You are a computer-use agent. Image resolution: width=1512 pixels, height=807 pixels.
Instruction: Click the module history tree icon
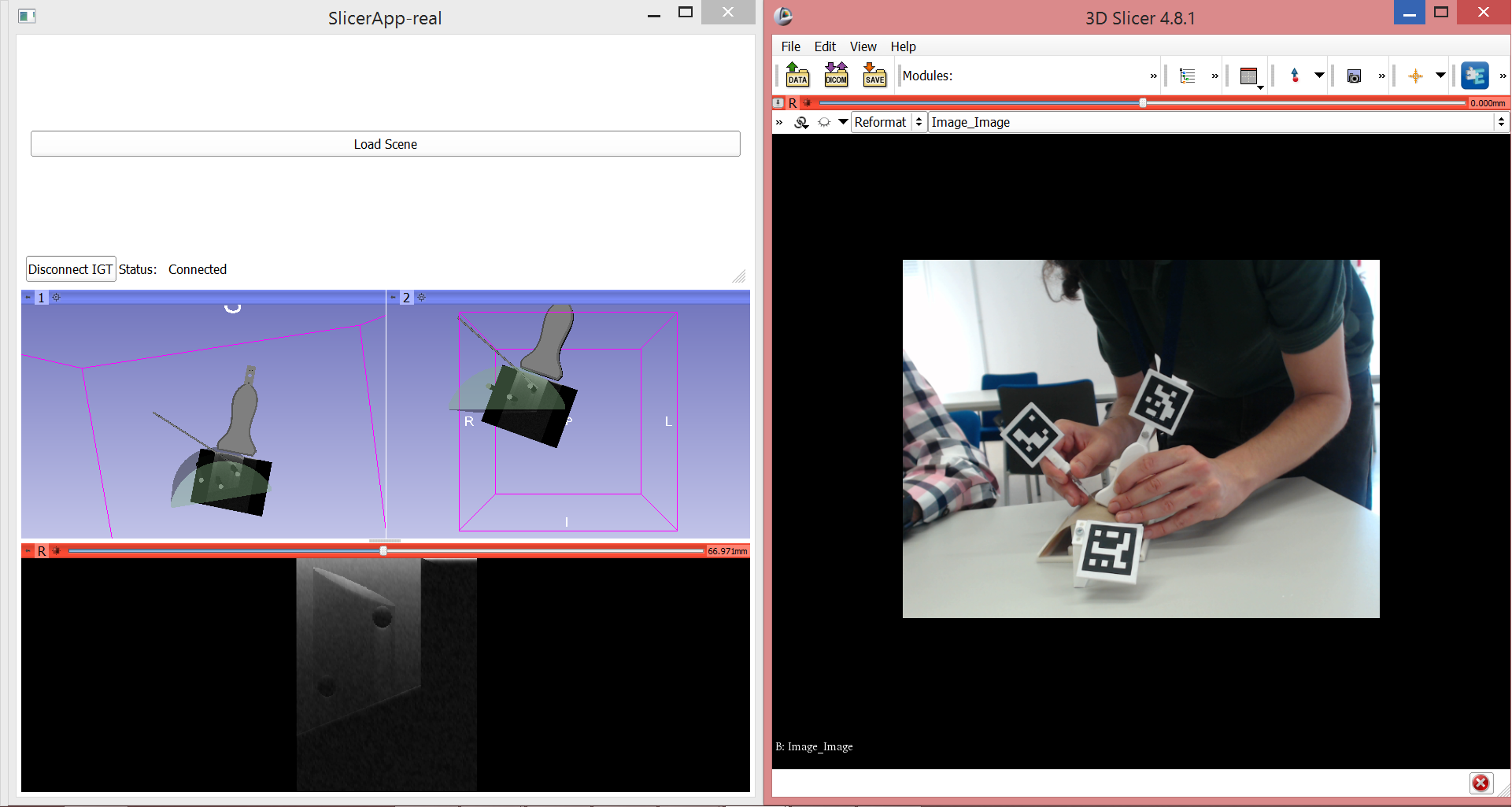(1187, 76)
